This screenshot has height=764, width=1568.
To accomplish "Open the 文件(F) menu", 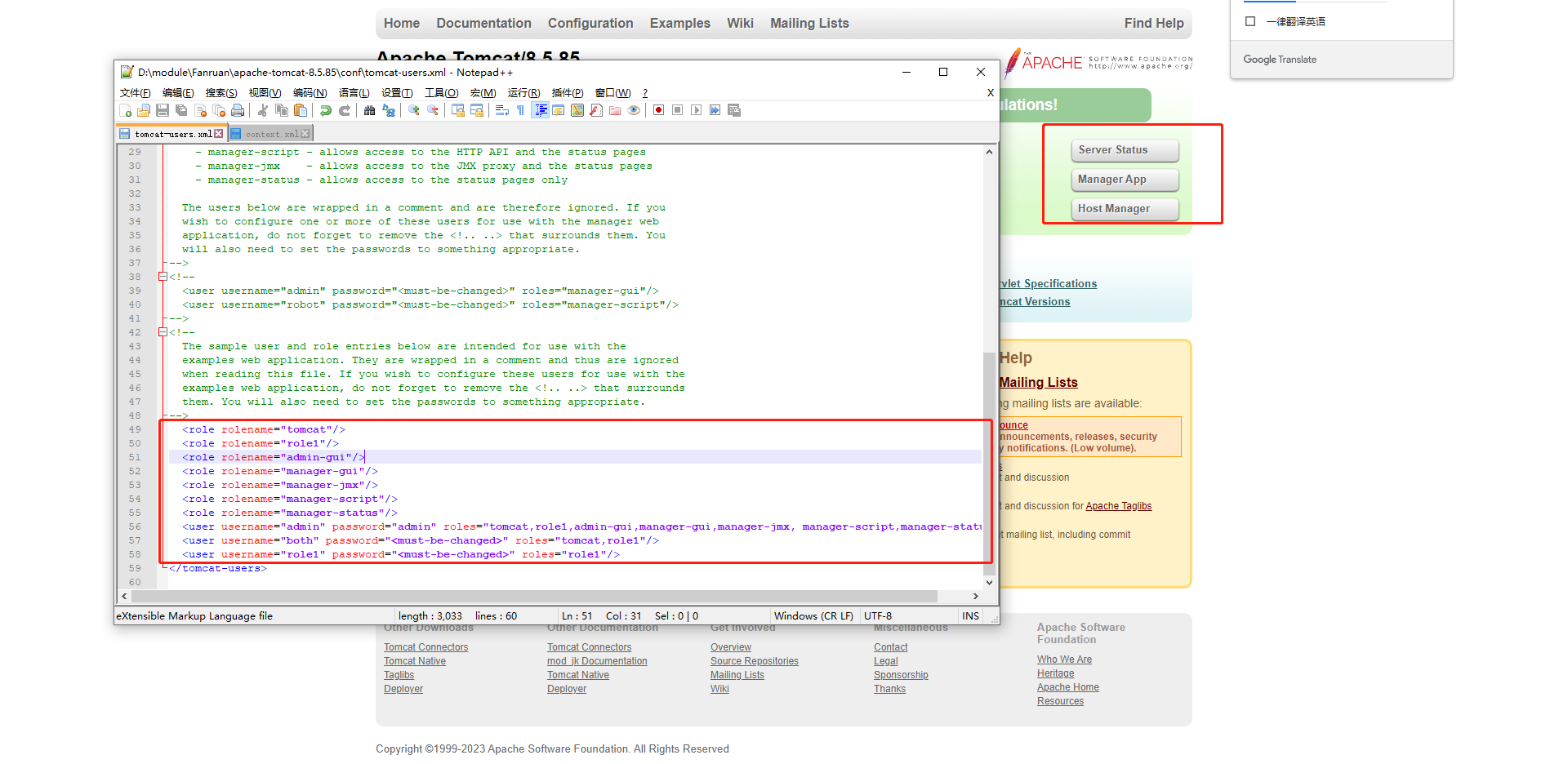I will (x=136, y=93).
